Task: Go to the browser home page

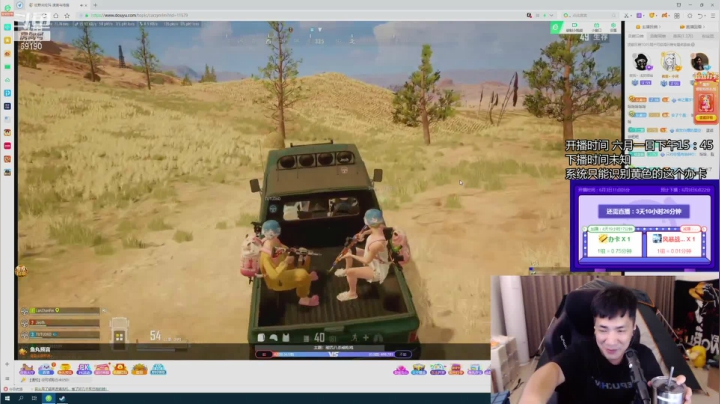Action: click(x=56, y=15)
